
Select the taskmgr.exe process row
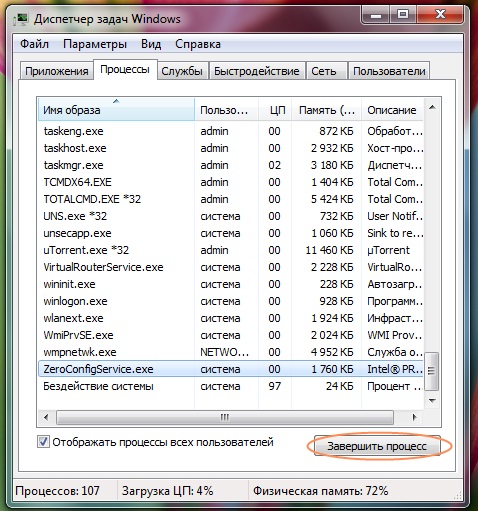click(x=231, y=165)
